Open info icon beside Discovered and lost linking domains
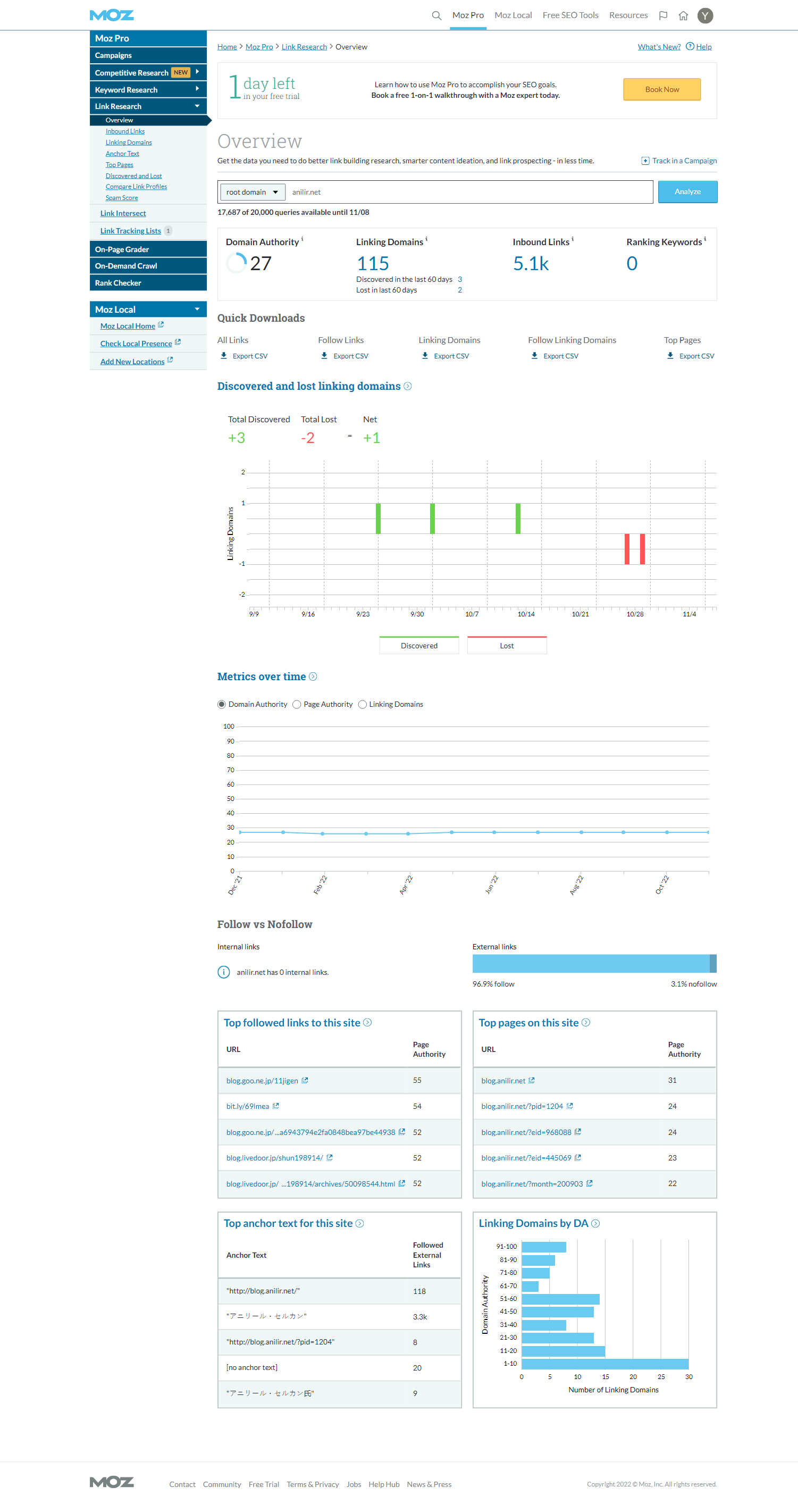798x1512 pixels. 408,386
